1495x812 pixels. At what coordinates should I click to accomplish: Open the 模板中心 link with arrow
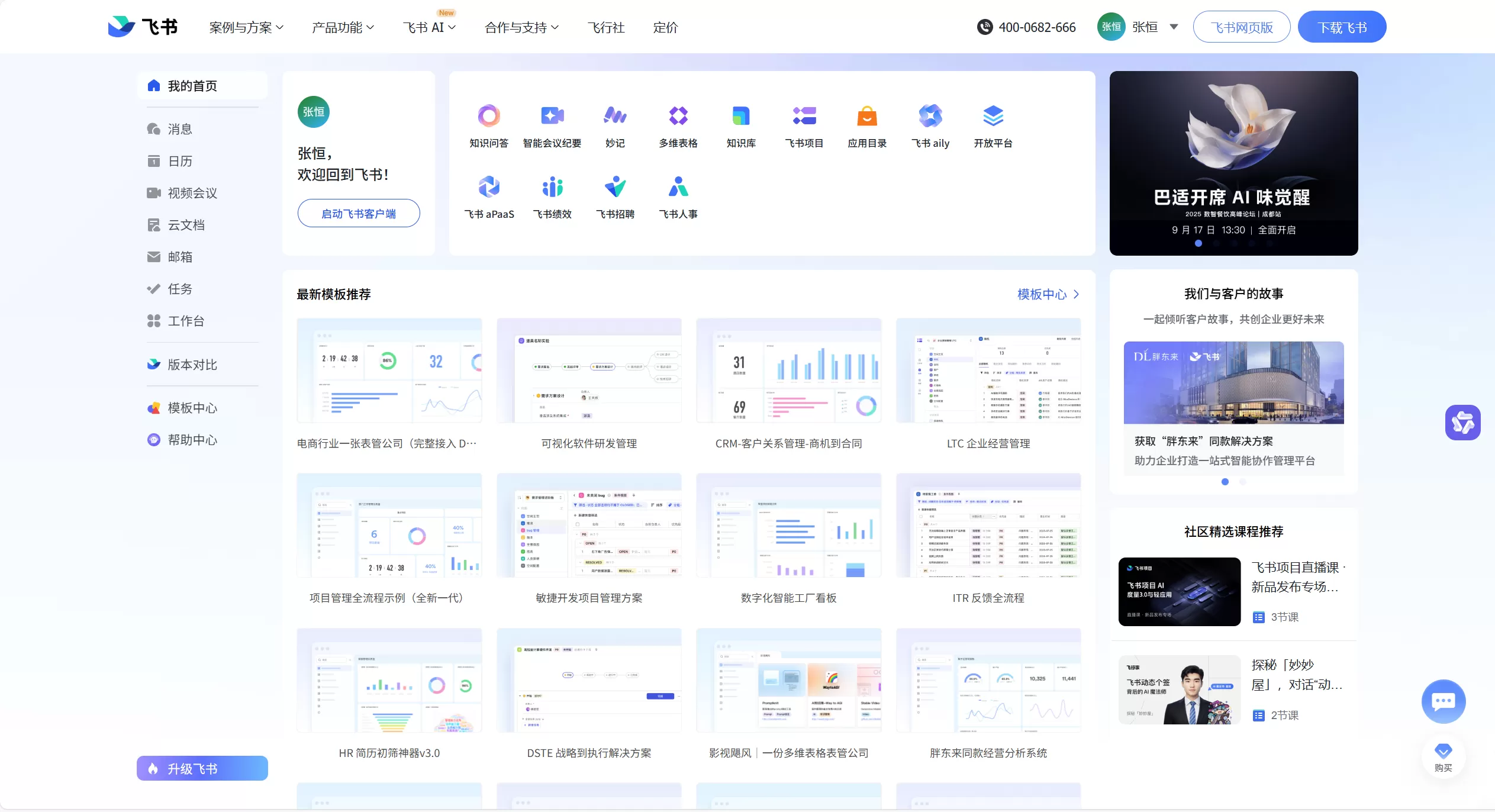click(x=1048, y=294)
